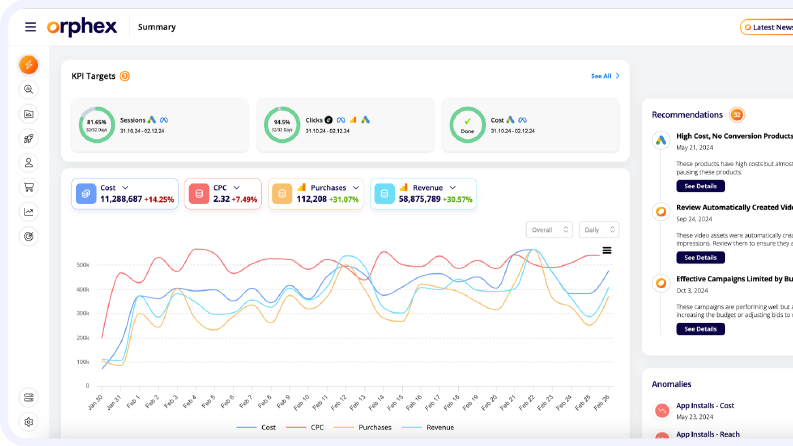Click the red CPC metric icon
Screen dimensions: 793x446
199,194
